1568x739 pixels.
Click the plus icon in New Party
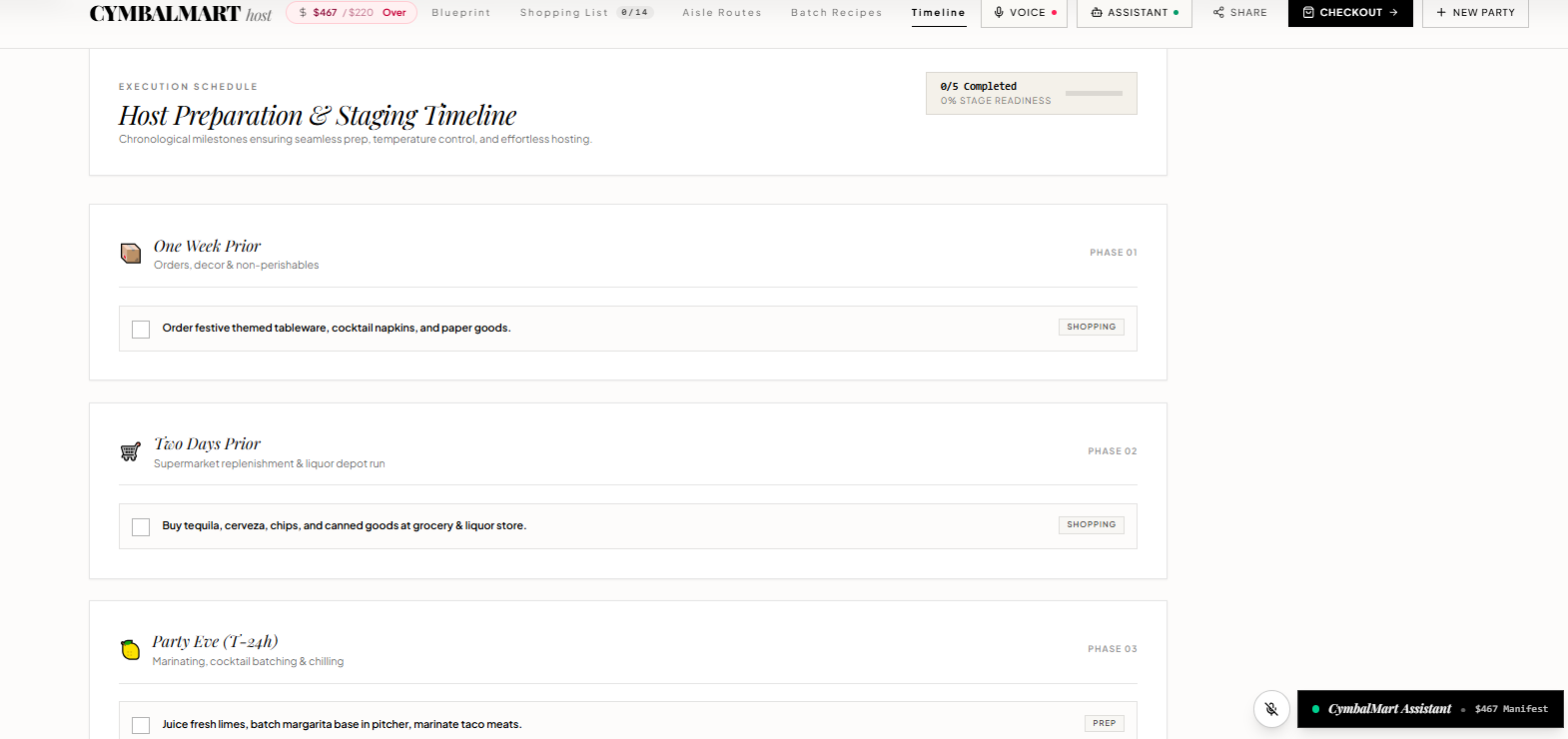point(1441,13)
